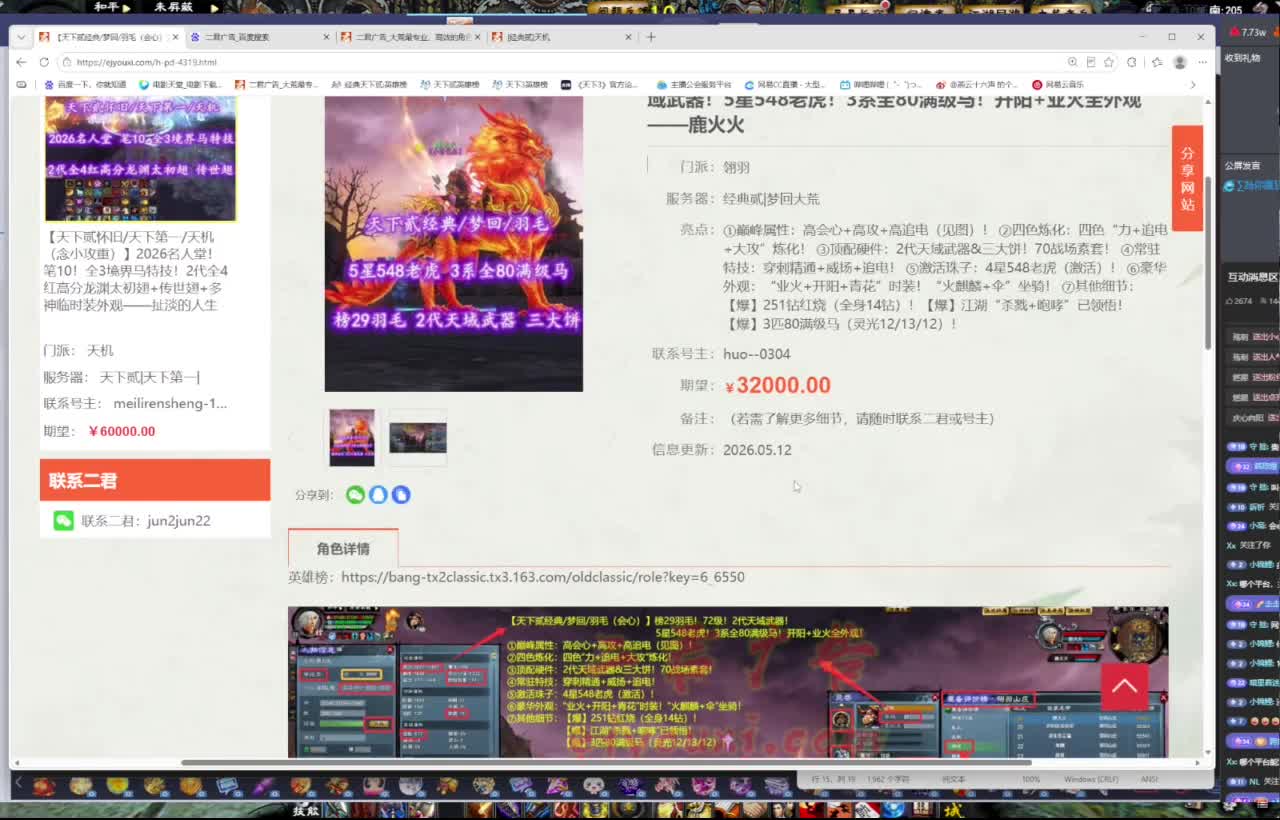Viewport: 1280px width, 820px height.
Task: Click the ¥32000.00 expected price
Action: point(777,385)
